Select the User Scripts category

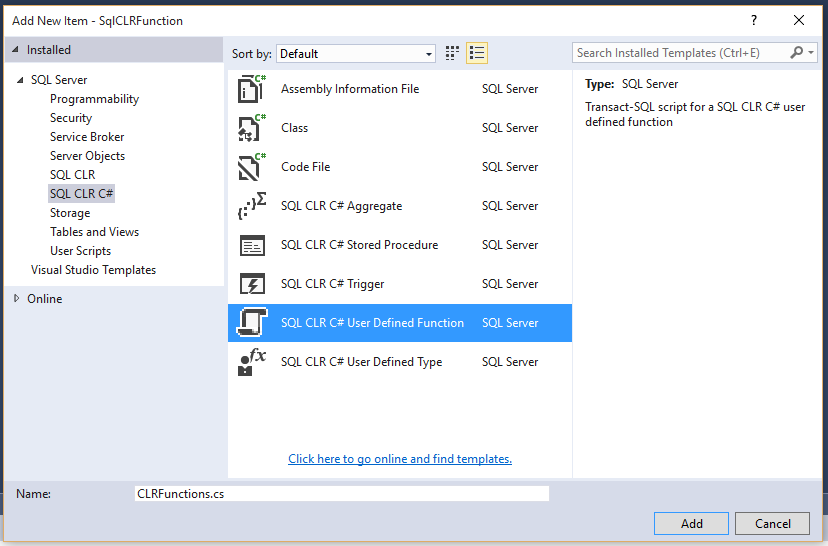click(80, 251)
